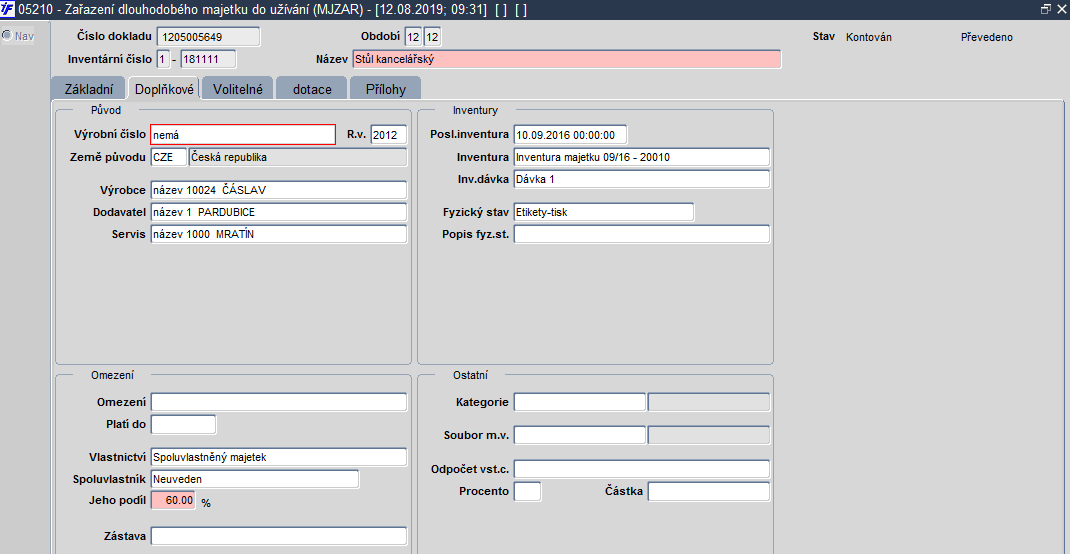The image size is (1070, 554).
Task: Click the Jeho podíl field 60.00
Action: [x=173, y=501]
